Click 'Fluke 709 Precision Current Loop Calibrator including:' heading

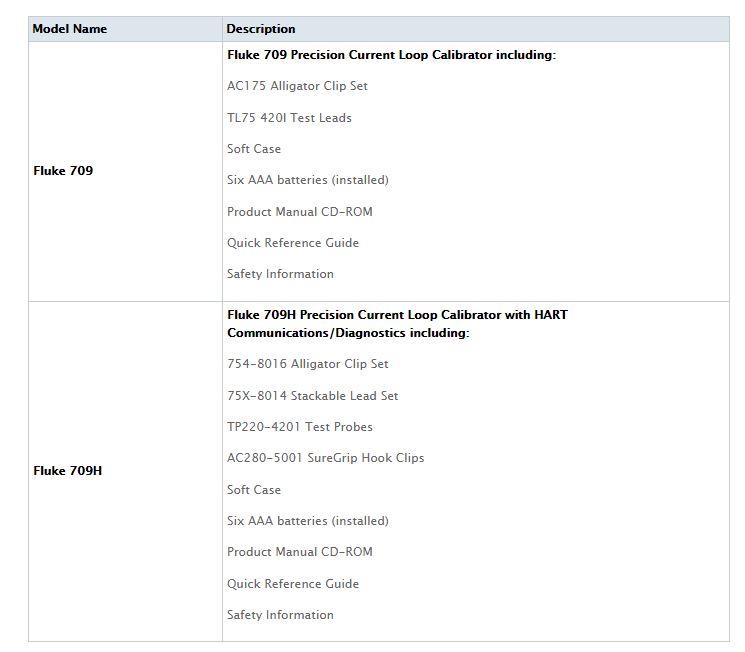pyautogui.click(x=392, y=55)
